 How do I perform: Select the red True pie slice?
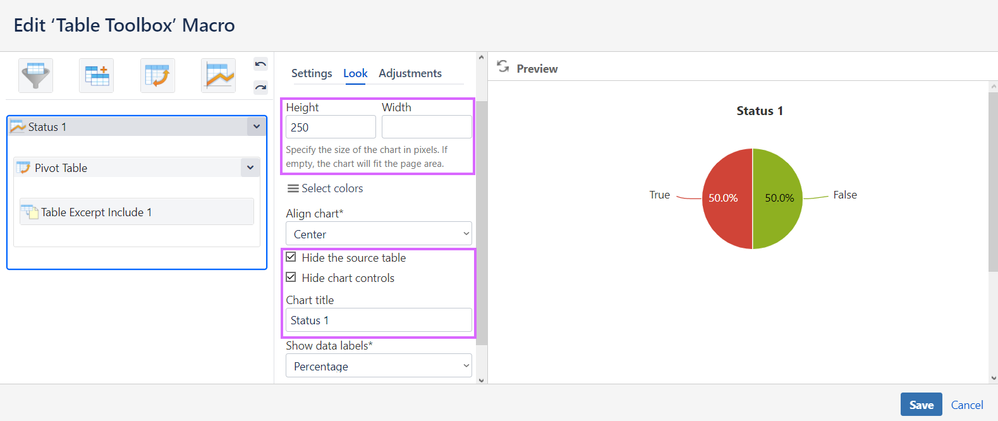tap(727, 198)
